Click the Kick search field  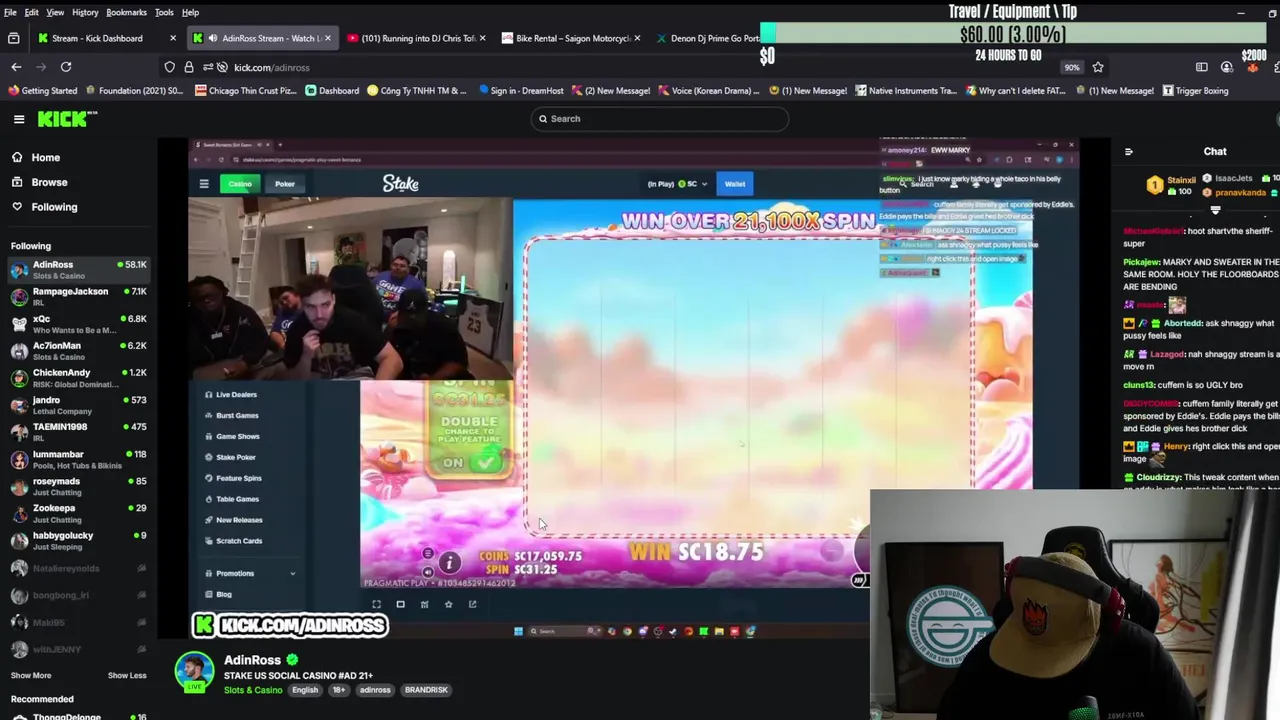(659, 119)
